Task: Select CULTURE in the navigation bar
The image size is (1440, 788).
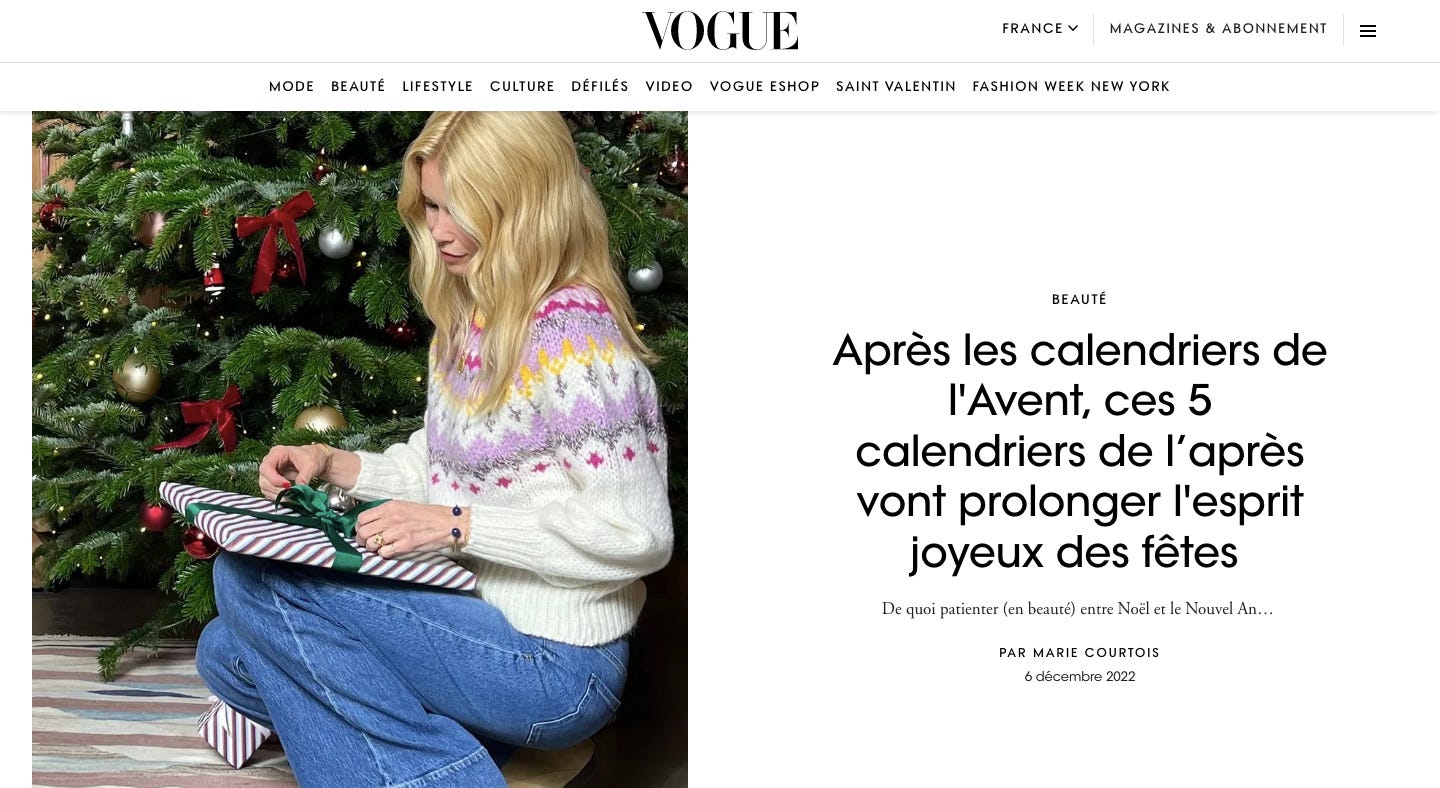Action: [522, 87]
